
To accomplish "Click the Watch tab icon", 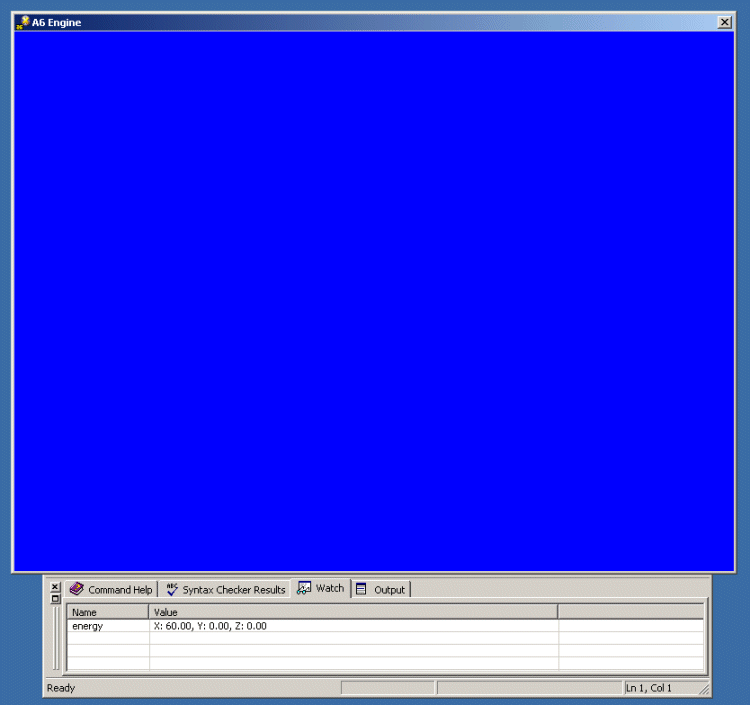I will click(x=304, y=589).
